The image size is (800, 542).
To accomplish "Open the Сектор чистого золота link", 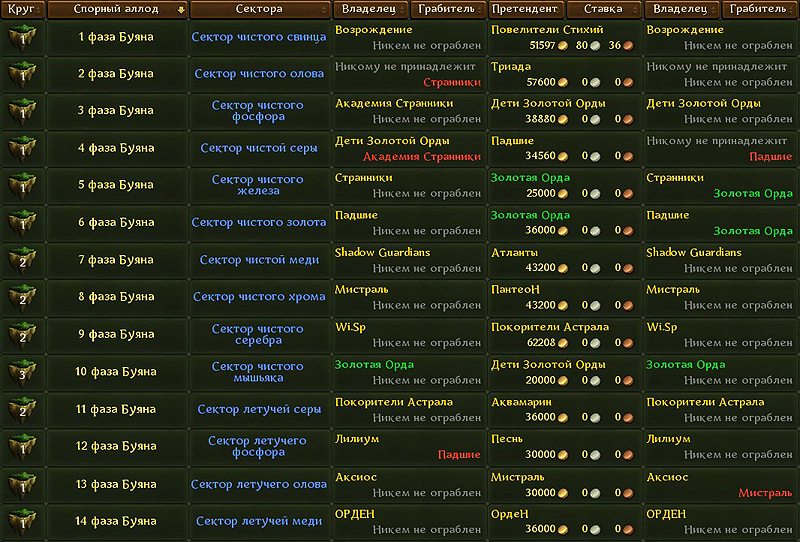I will (x=259, y=223).
